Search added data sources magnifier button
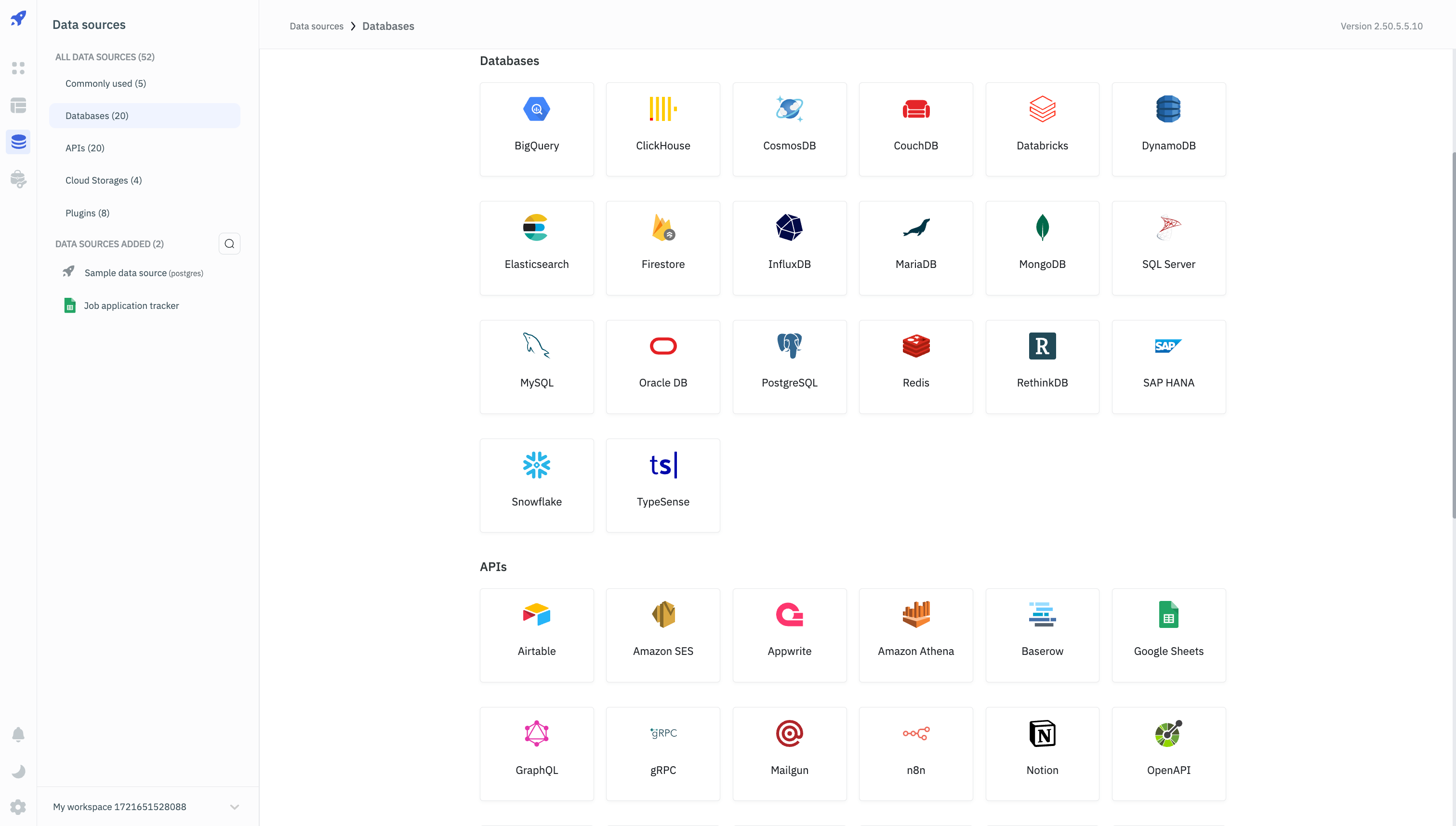The height and width of the screenshot is (826, 1456). [x=229, y=243]
